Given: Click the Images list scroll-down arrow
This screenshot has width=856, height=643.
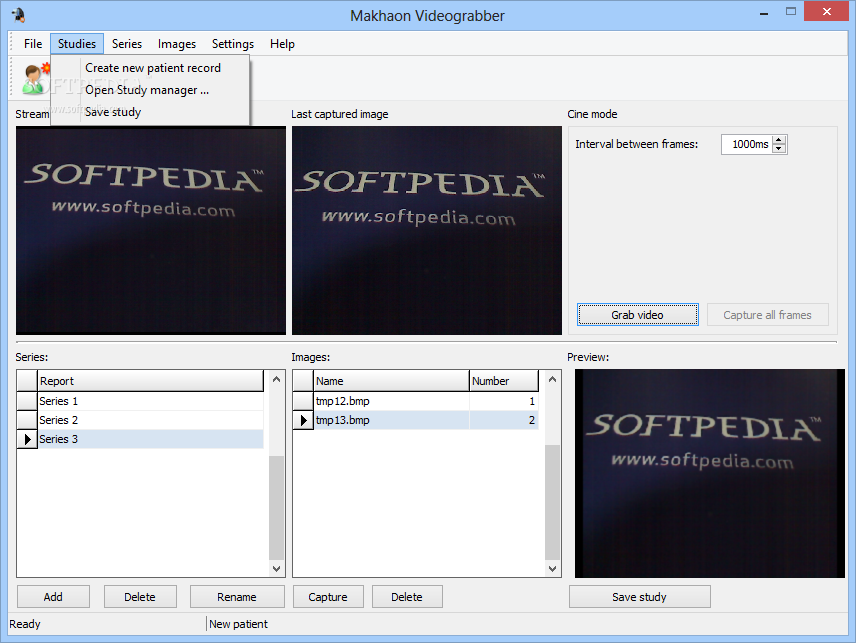Looking at the screenshot, I should [x=552, y=569].
